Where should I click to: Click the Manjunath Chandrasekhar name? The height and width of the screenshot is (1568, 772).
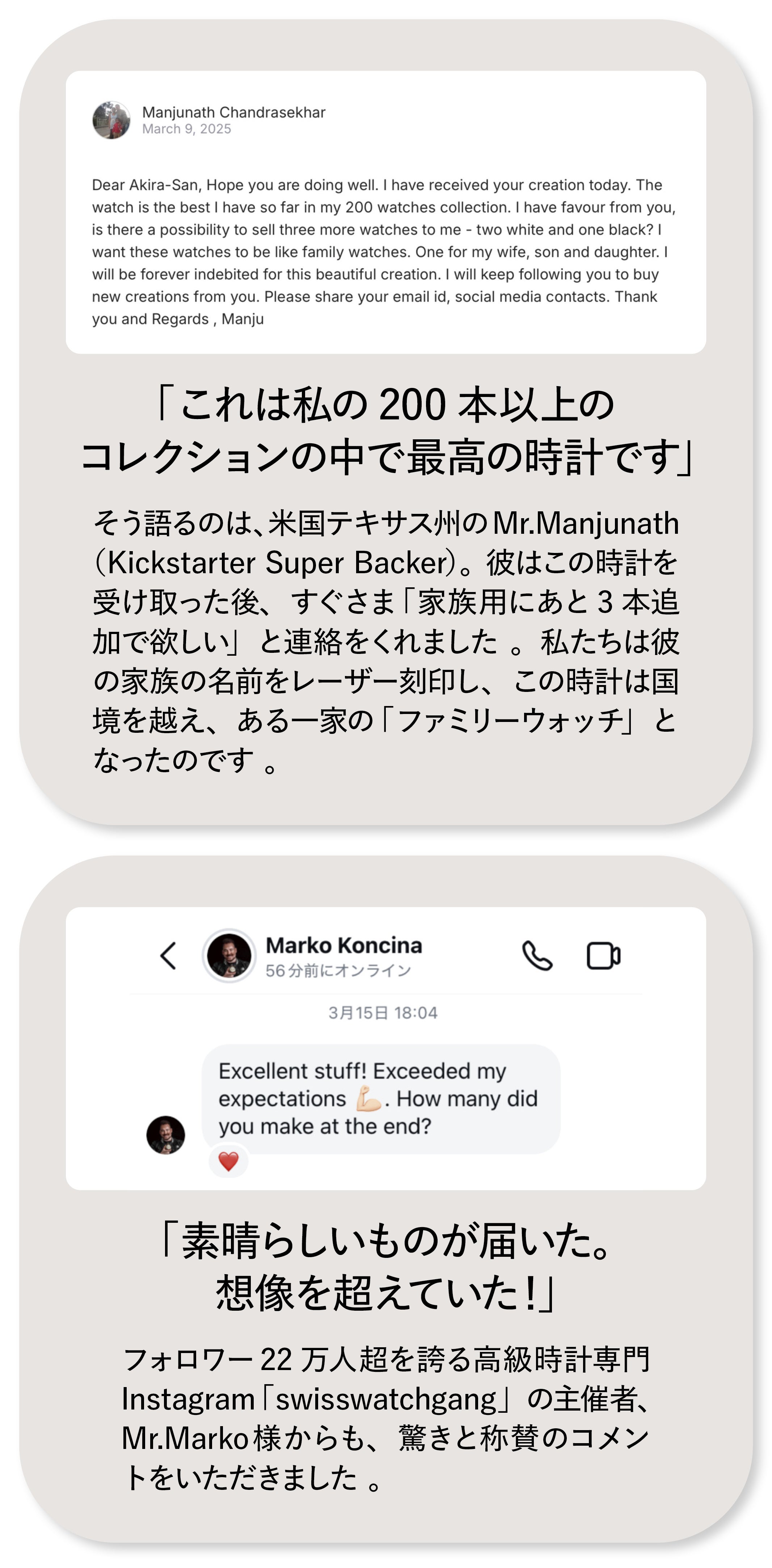(x=234, y=112)
